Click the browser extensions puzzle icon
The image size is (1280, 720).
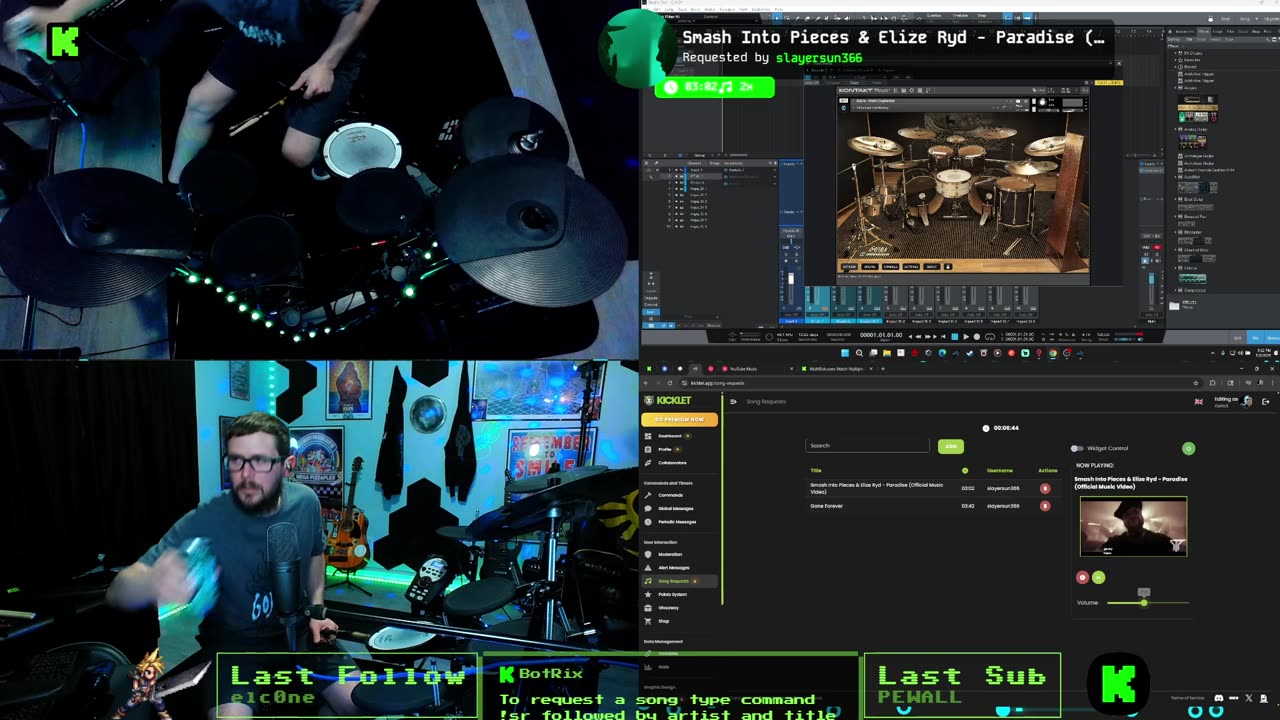click(x=1213, y=383)
